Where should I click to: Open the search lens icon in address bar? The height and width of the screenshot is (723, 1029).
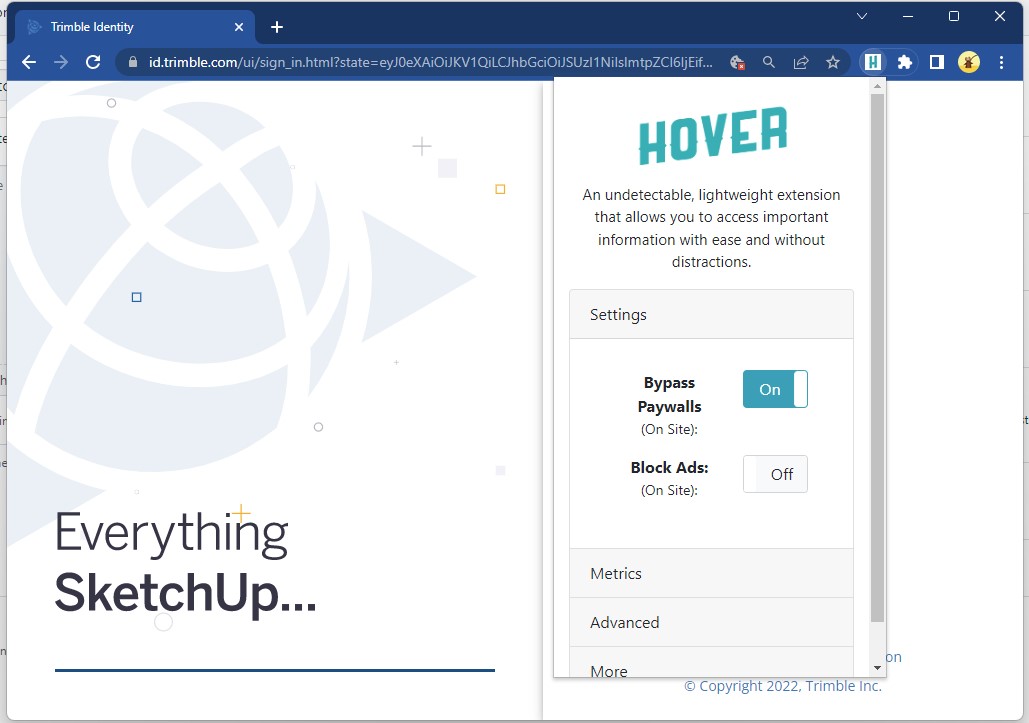click(768, 62)
